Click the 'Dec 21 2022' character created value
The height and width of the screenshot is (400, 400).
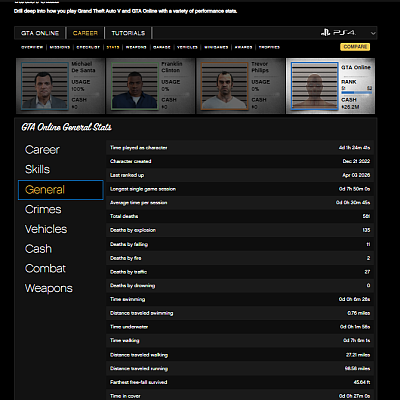[x=356, y=161]
